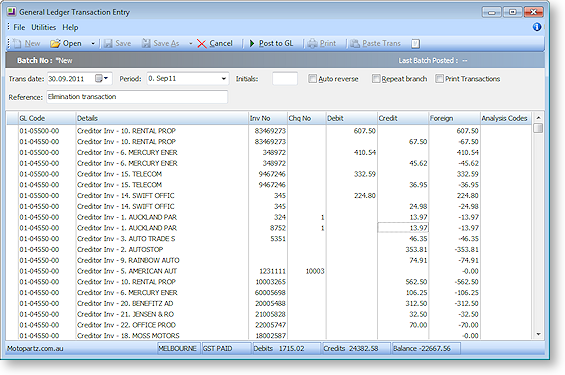Click the 22. OFFICE PROD details cell

point(162,325)
